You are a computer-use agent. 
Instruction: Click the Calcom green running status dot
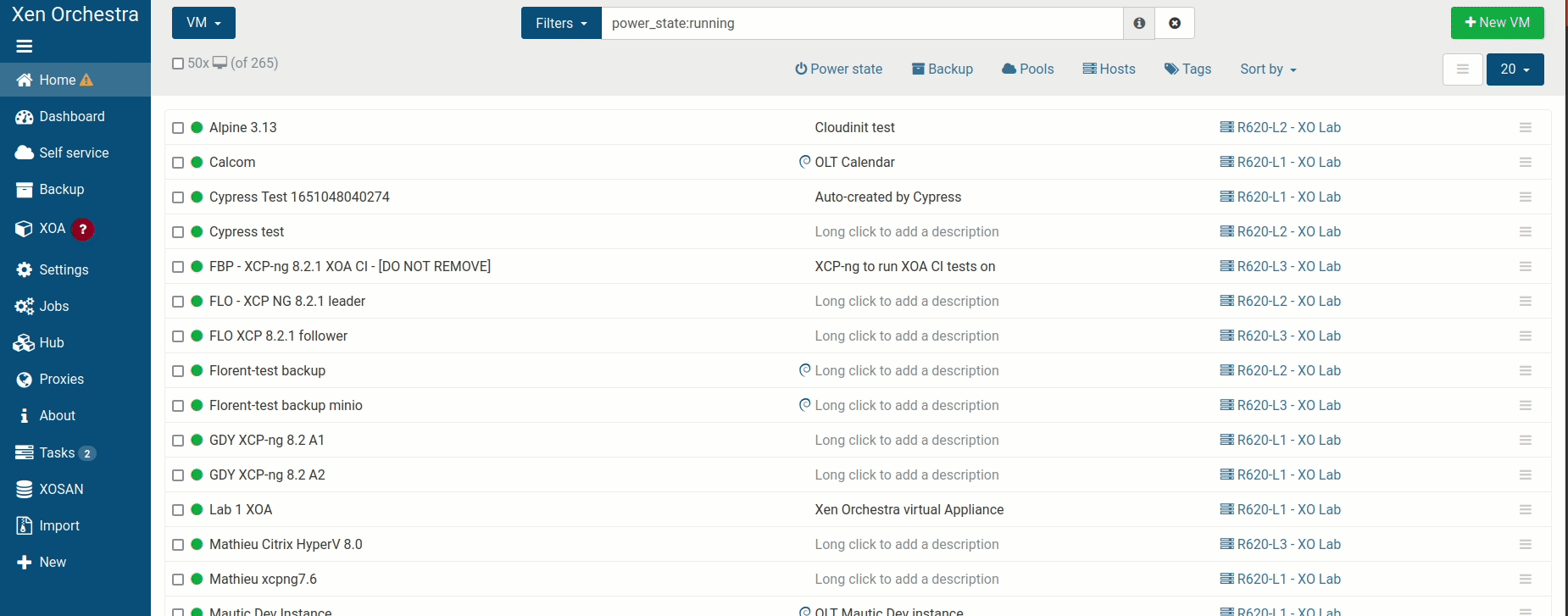[x=197, y=162]
